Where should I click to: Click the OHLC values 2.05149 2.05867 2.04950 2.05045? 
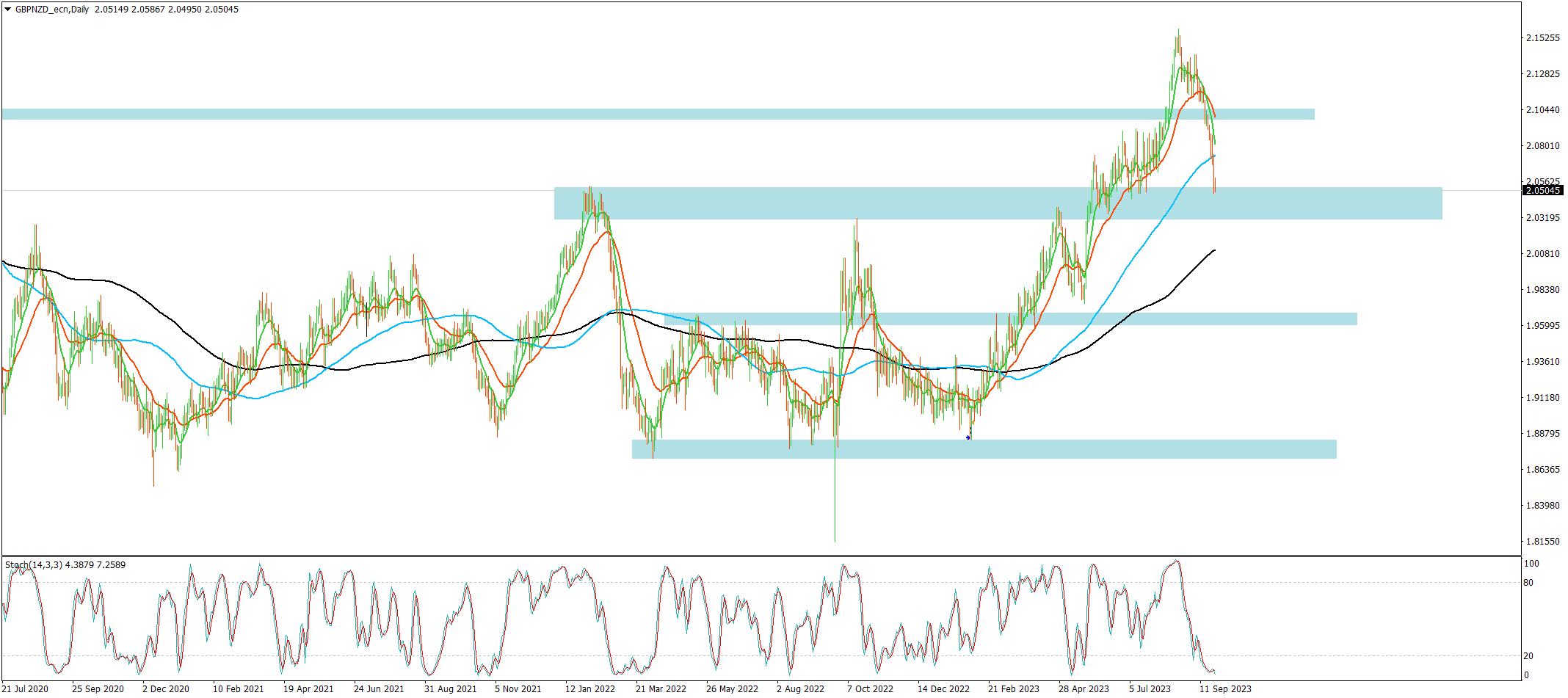click(167, 10)
